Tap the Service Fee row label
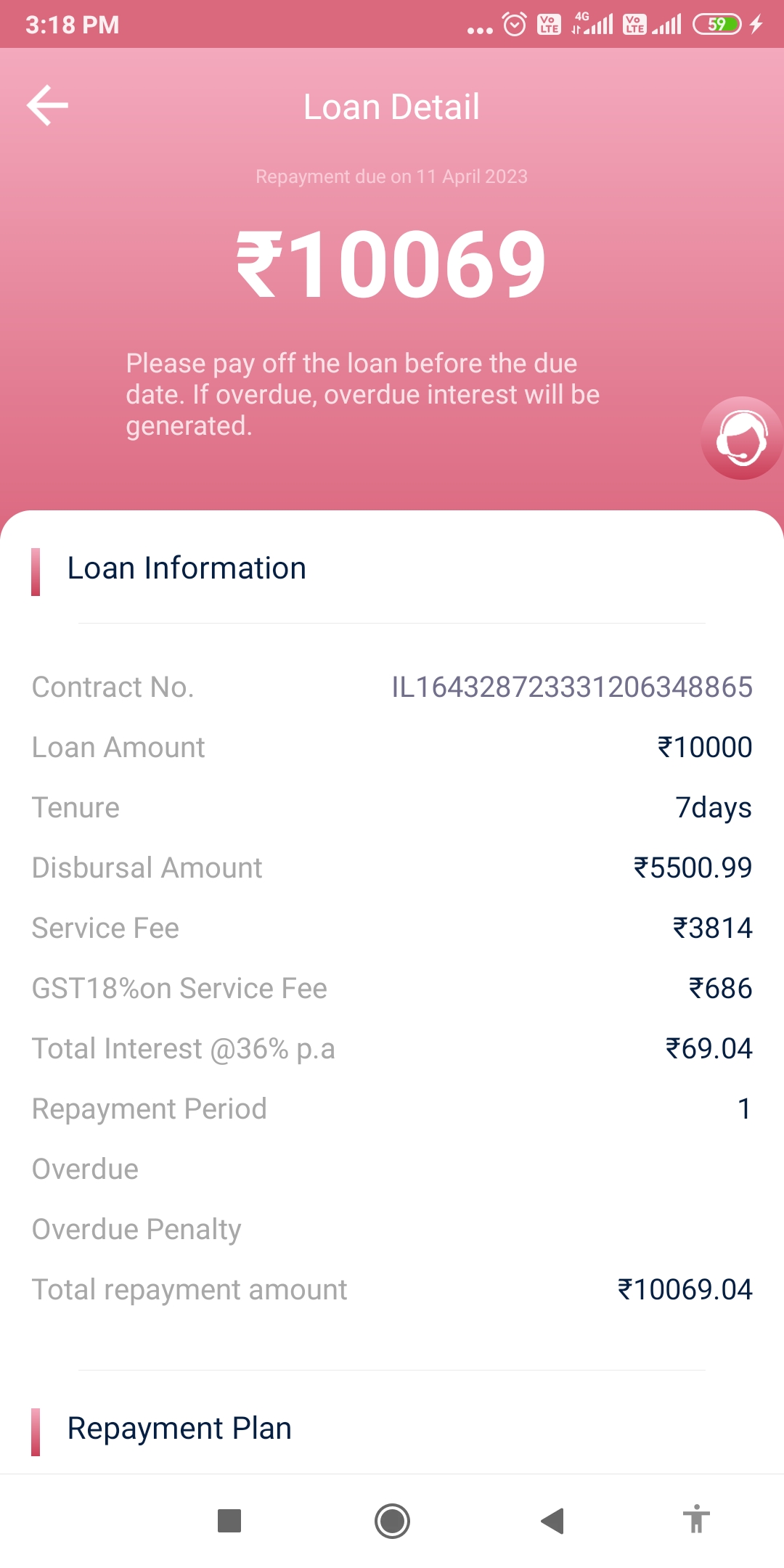Screen dimensions: 784x1568 tap(106, 928)
